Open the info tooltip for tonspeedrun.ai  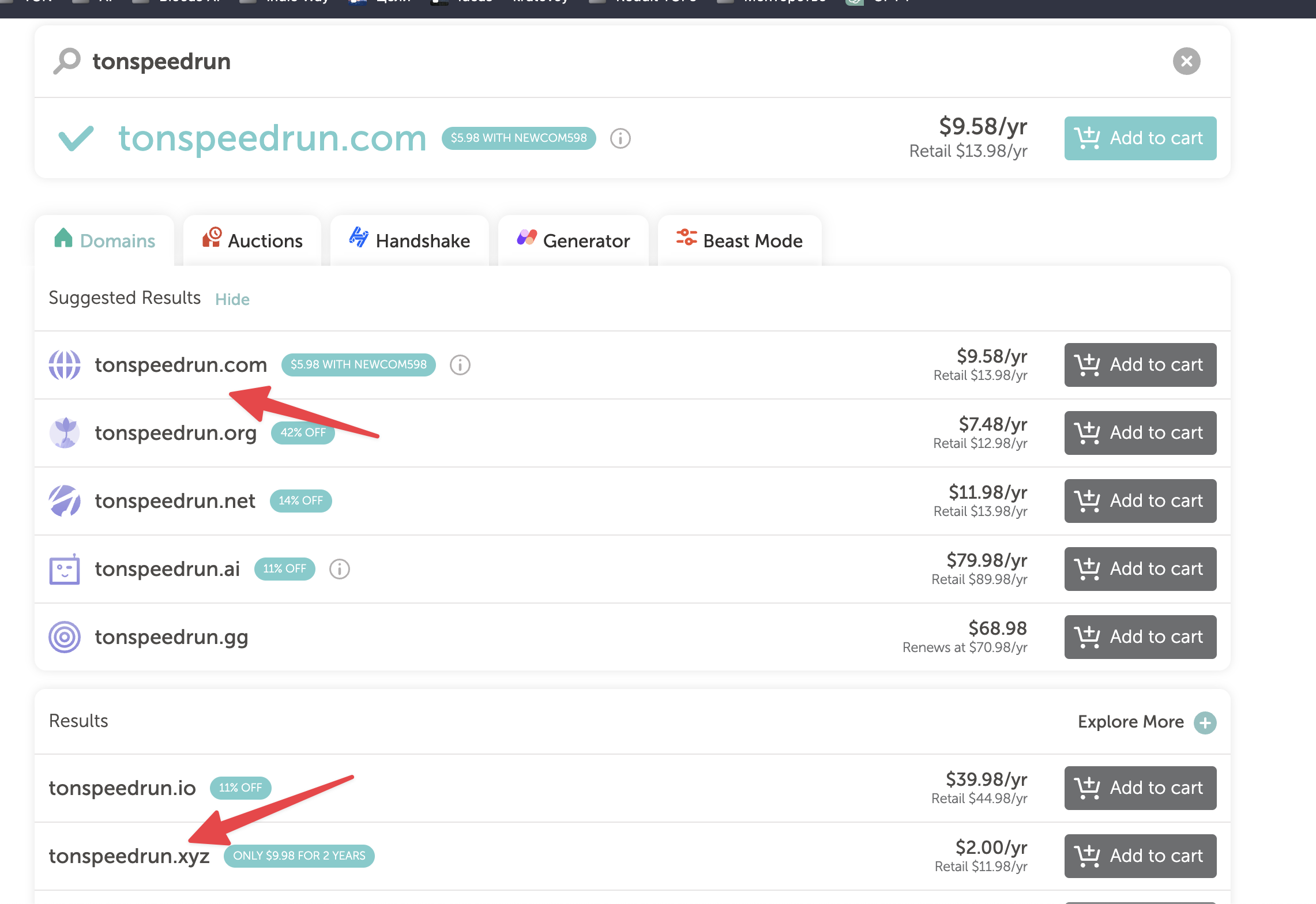pos(339,569)
